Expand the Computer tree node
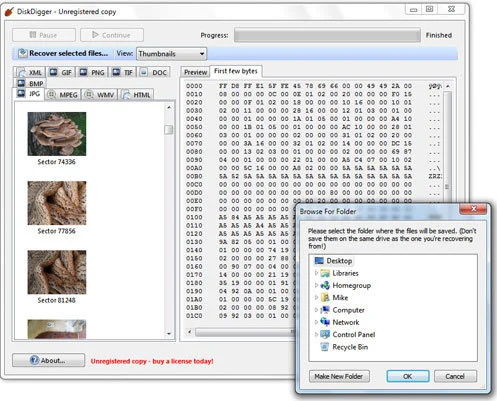Image resolution: width=497 pixels, height=401 pixels. tap(316, 310)
